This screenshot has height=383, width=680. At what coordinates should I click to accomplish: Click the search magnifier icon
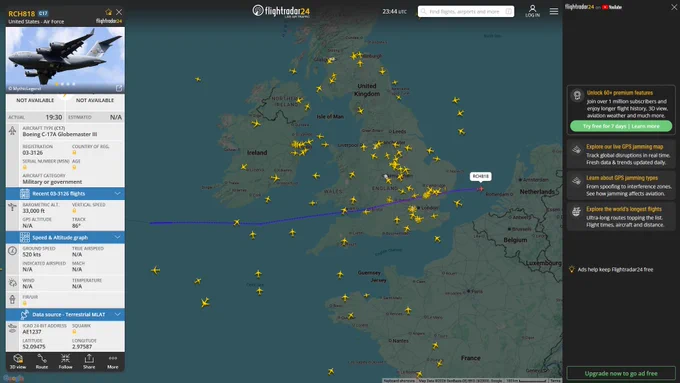424,11
